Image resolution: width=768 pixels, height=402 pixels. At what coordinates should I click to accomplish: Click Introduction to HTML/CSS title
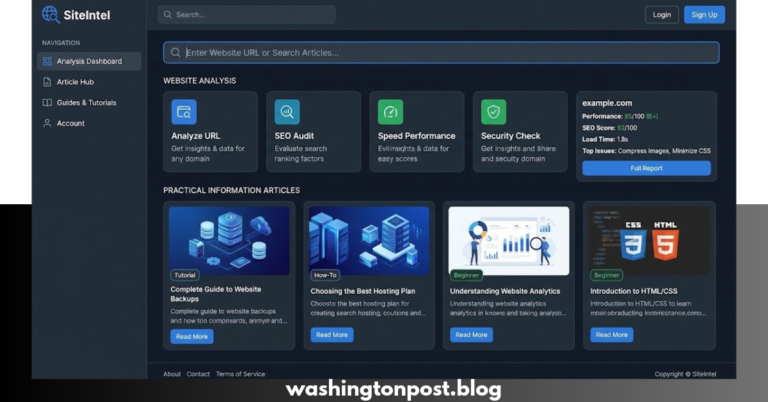pos(634,291)
